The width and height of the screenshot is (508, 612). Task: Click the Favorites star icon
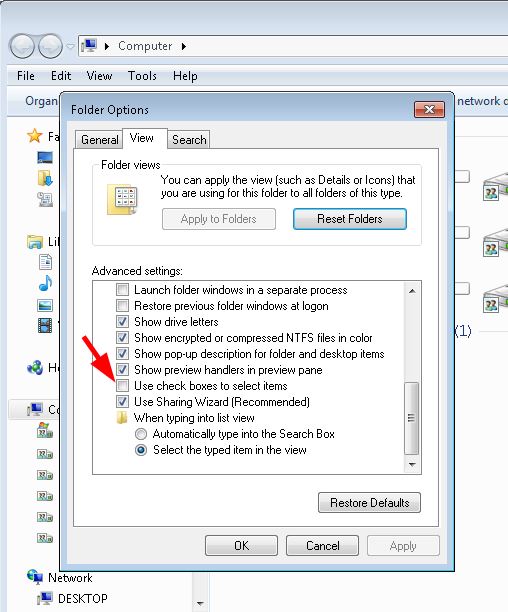coord(34,135)
